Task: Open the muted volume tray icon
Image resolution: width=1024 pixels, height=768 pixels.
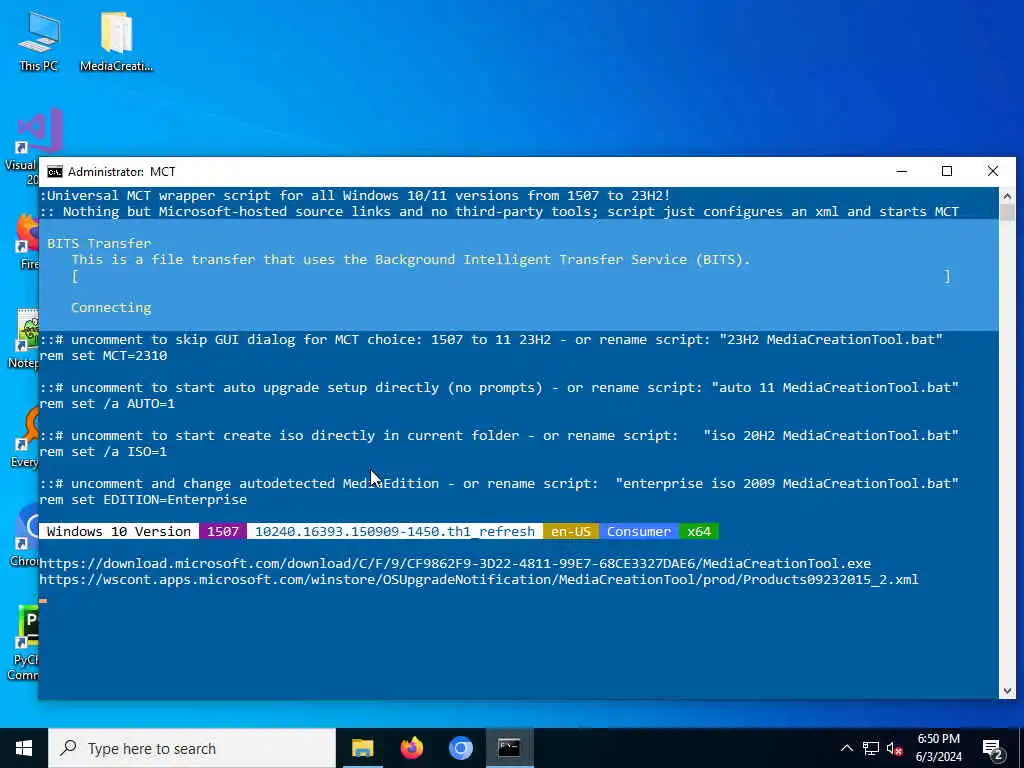Action: click(894, 748)
